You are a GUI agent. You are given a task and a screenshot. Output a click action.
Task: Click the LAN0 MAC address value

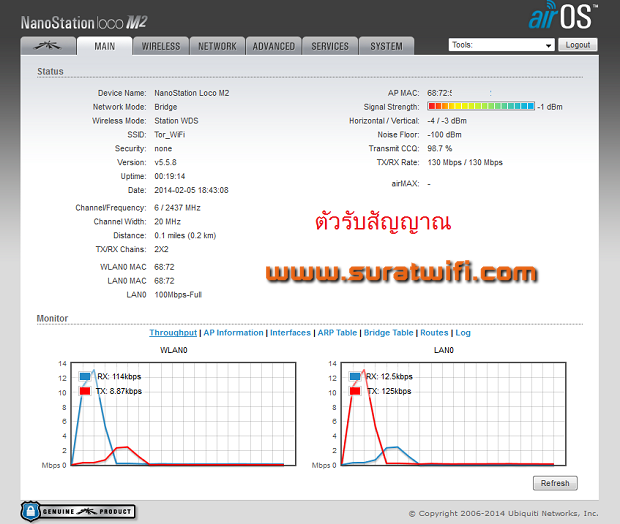coord(164,281)
